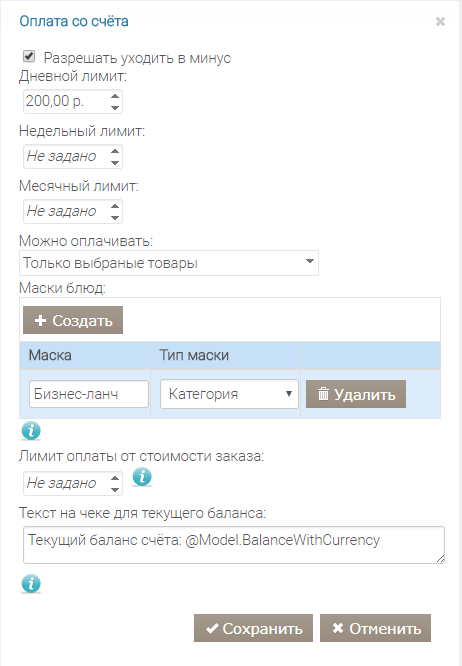Screen dimensions: 462x666
Task: Click the Бизнес-ланч mask input field
Action: (89, 394)
